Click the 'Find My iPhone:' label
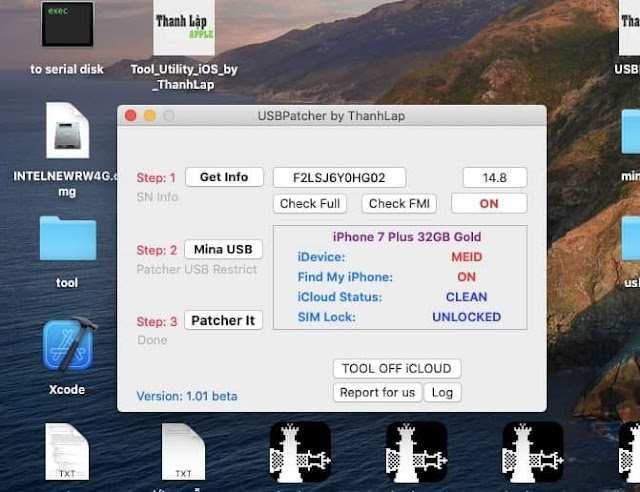The height and width of the screenshot is (492, 640). coord(345,277)
